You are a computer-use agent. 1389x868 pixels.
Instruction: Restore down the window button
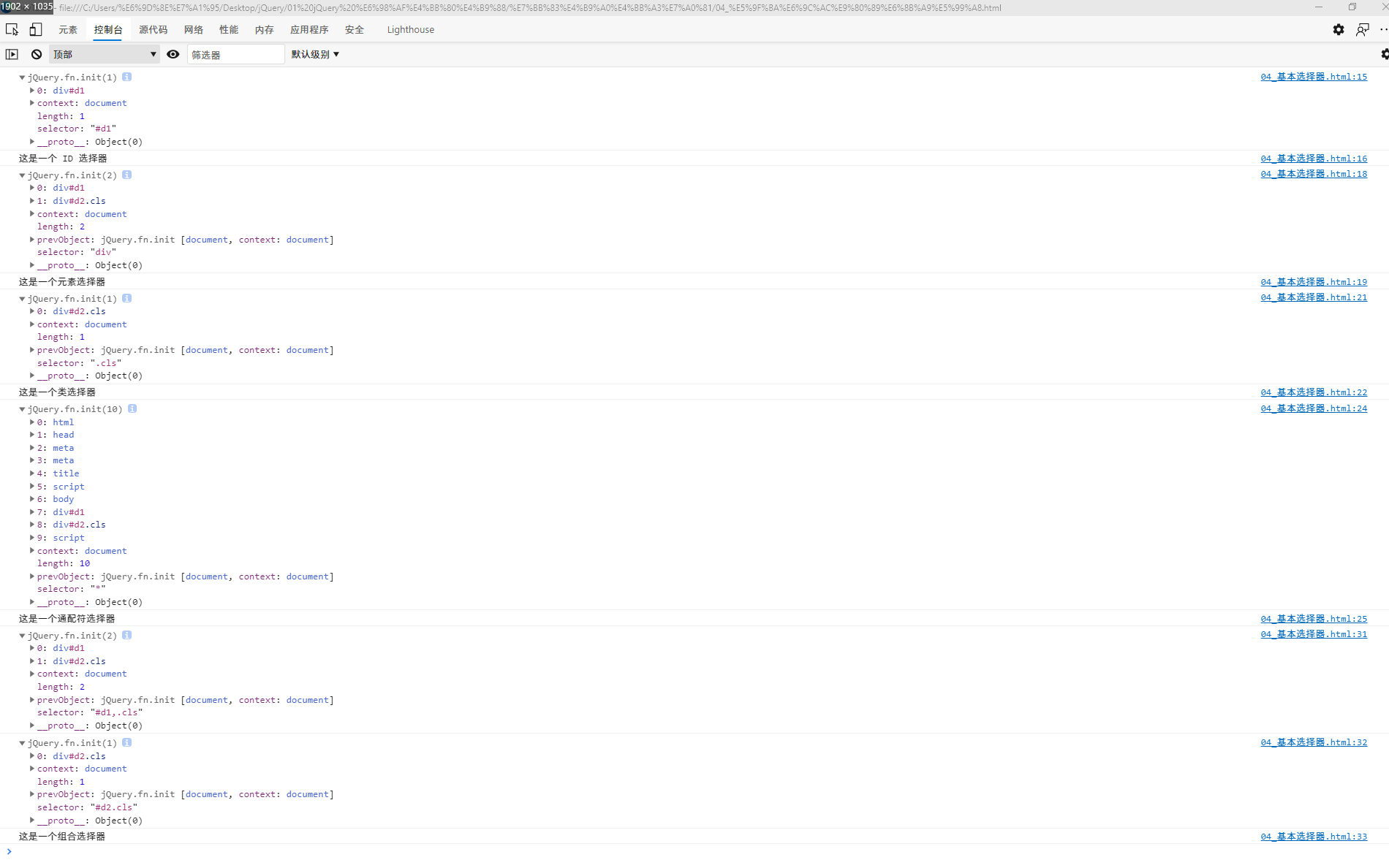(x=1352, y=7)
